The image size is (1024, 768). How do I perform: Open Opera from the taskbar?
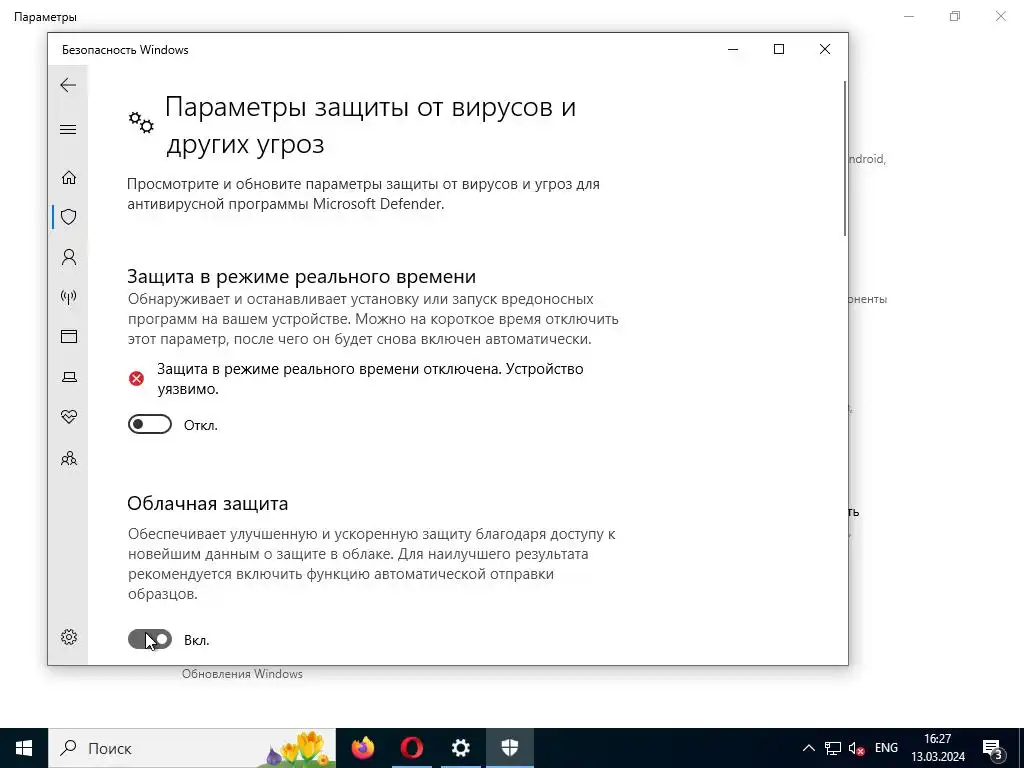[411, 748]
